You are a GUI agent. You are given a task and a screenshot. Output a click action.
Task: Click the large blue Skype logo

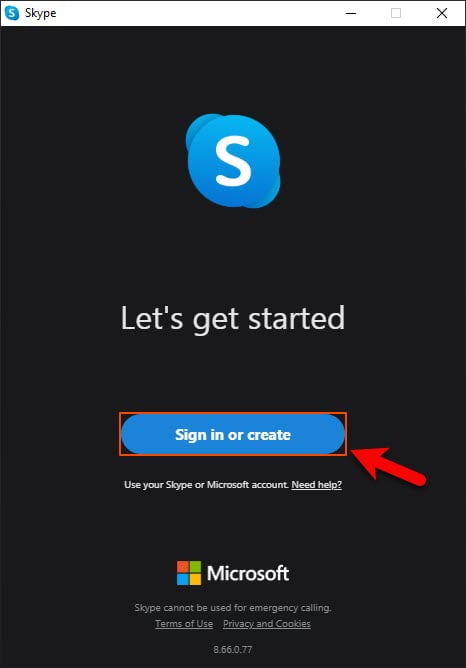click(233, 161)
